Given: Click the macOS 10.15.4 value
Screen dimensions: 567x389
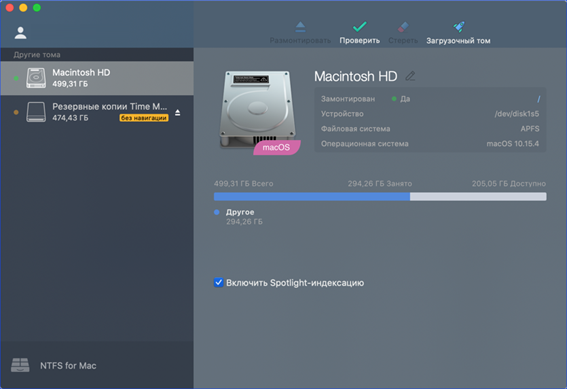Looking at the screenshot, I should [512, 144].
